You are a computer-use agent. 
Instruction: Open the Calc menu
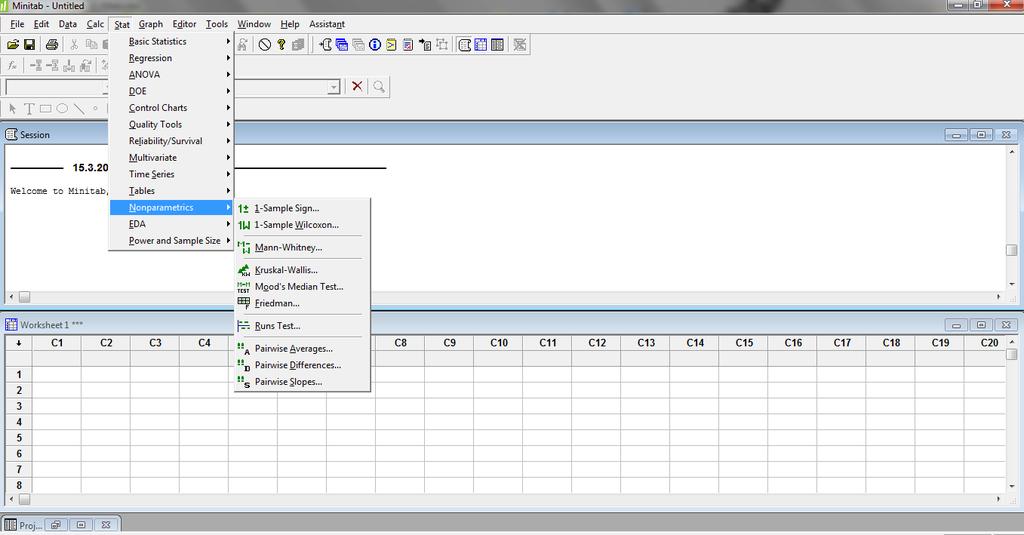[95, 24]
